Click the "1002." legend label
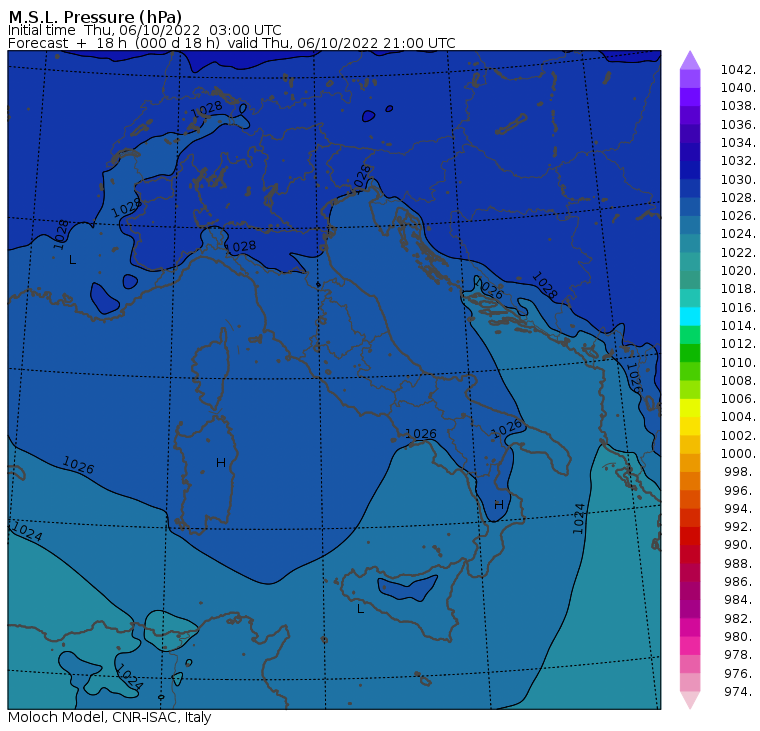 pos(738,435)
